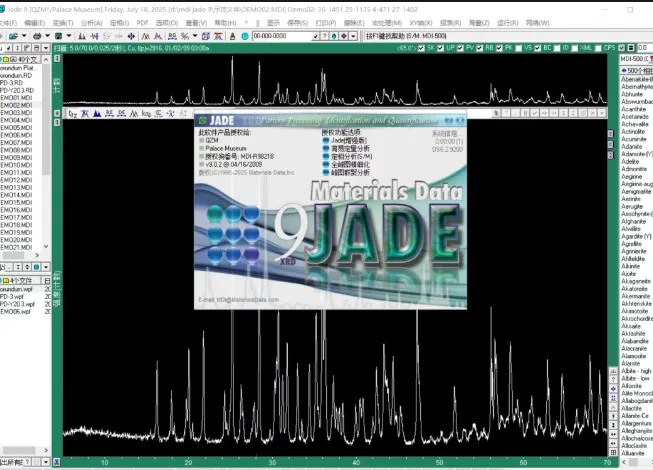
Task: Click the open-folder icon in main toolbar
Action: tap(14, 36)
